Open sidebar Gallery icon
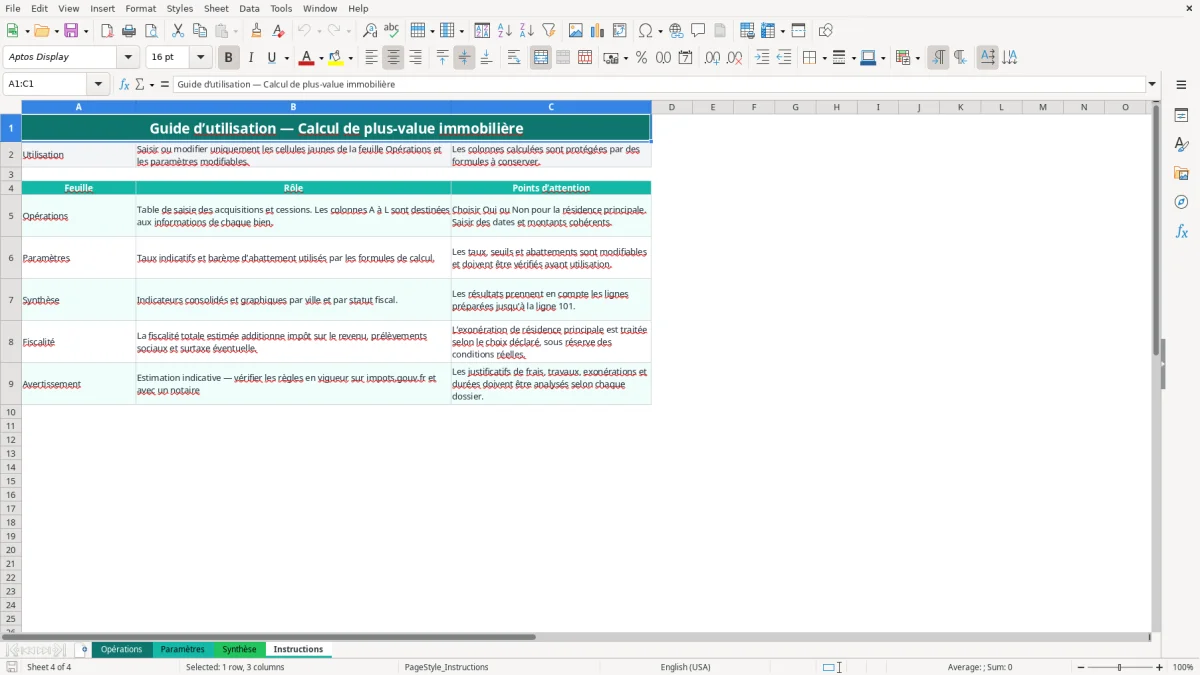This screenshot has width=1200, height=675. click(1181, 173)
